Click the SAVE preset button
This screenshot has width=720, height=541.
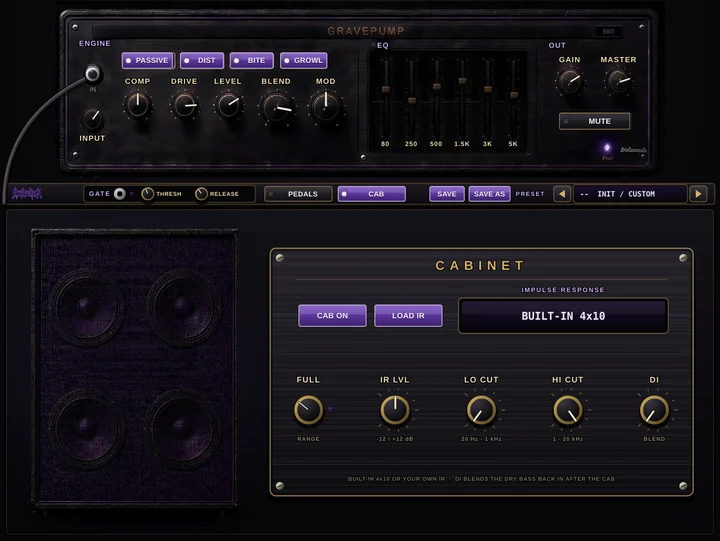click(447, 194)
